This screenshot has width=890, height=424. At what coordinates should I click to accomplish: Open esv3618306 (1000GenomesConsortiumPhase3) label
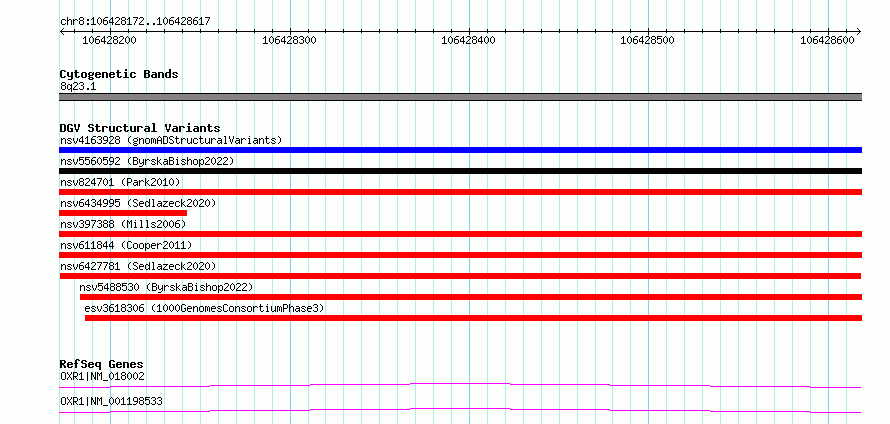pos(204,308)
